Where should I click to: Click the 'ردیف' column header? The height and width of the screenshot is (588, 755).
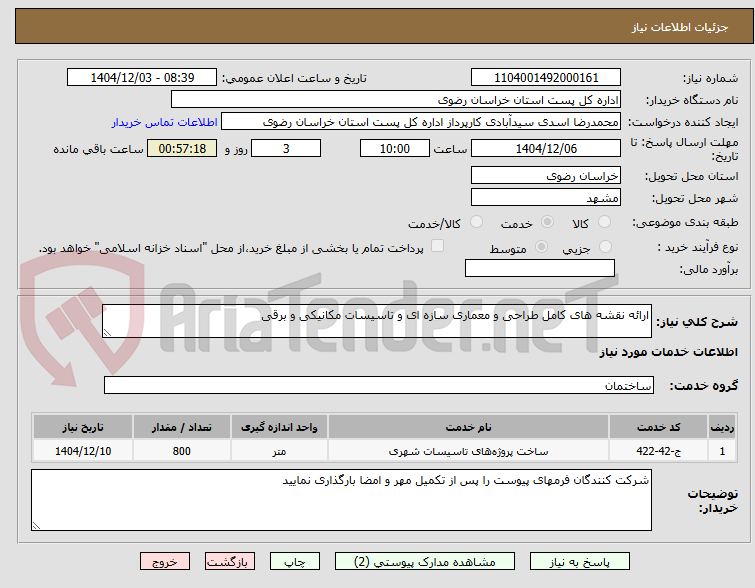click(x=722, y=427)
